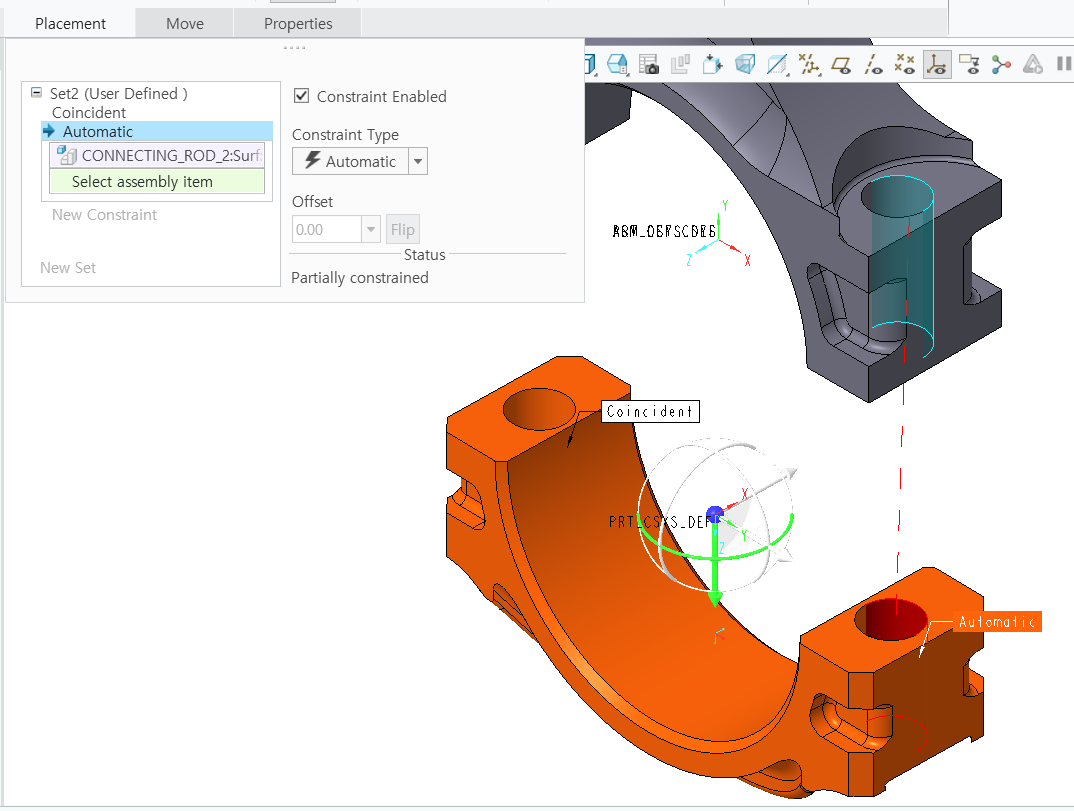Open the Offset value dropdown arrow

pyautogui.click(x=371, y=229)
